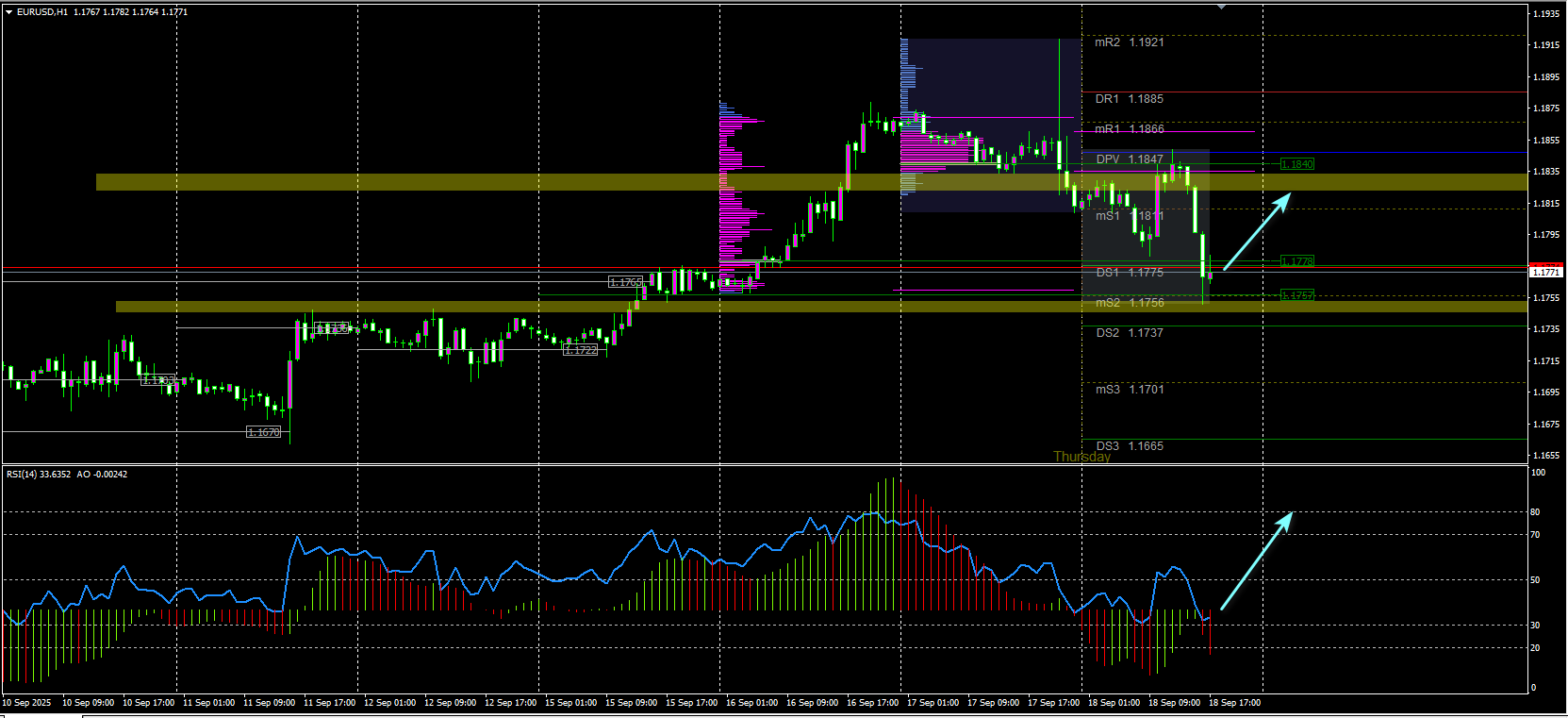Select the EURUSD,H1 chart title text
Viewport: 1568px width, 718px height.
coord(42,12)
